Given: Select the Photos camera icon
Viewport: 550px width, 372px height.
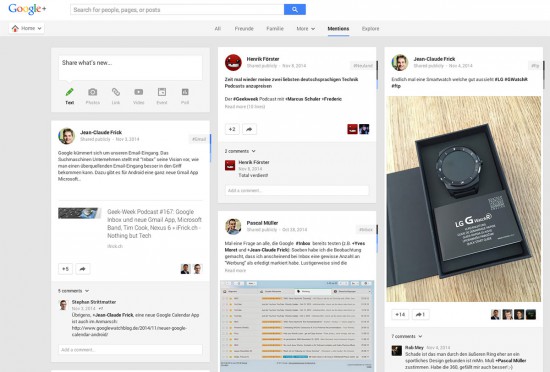Looking at the screenshot, I should (93, 92).
